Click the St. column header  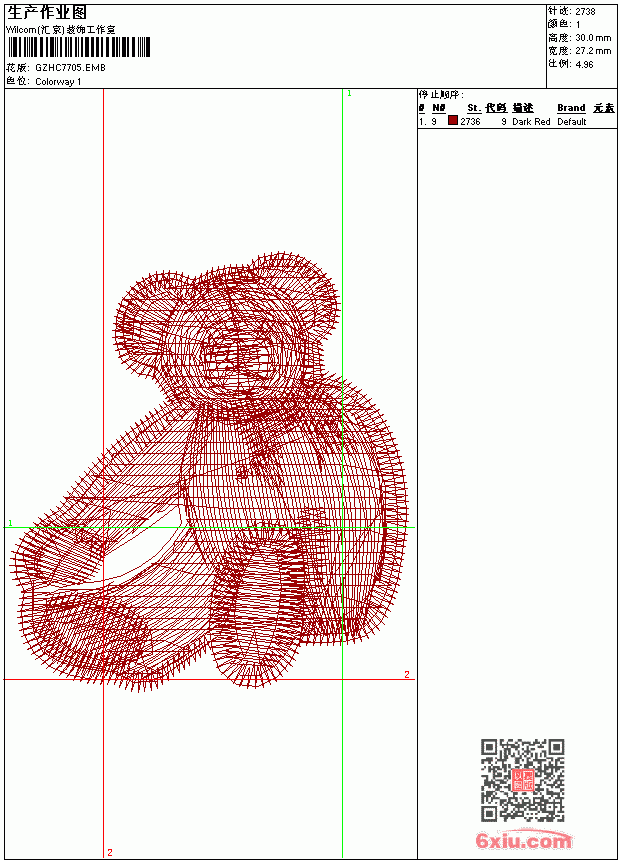[474, 108]
